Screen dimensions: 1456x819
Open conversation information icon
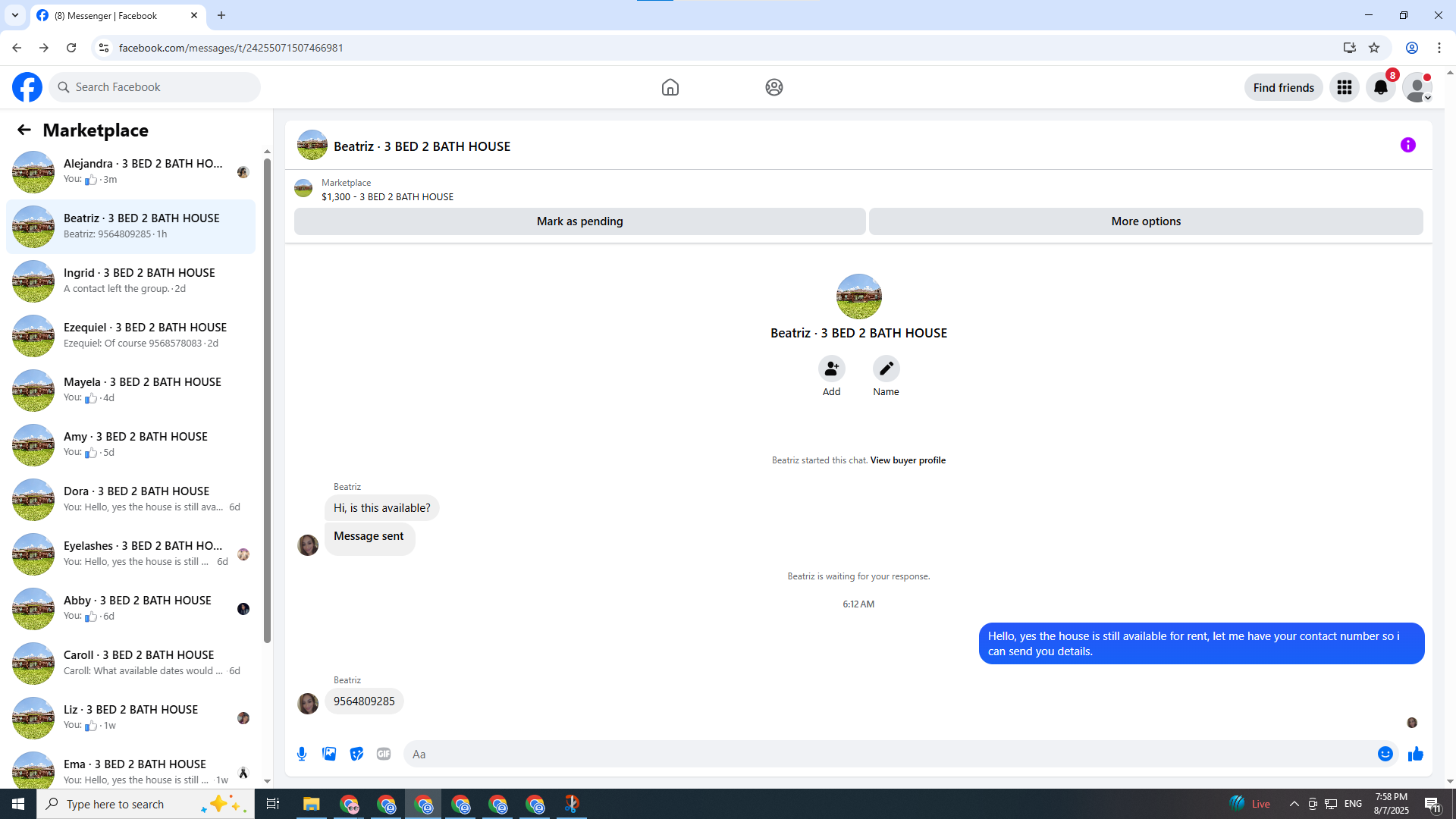pyautogui.click(x=1408, y=145)
